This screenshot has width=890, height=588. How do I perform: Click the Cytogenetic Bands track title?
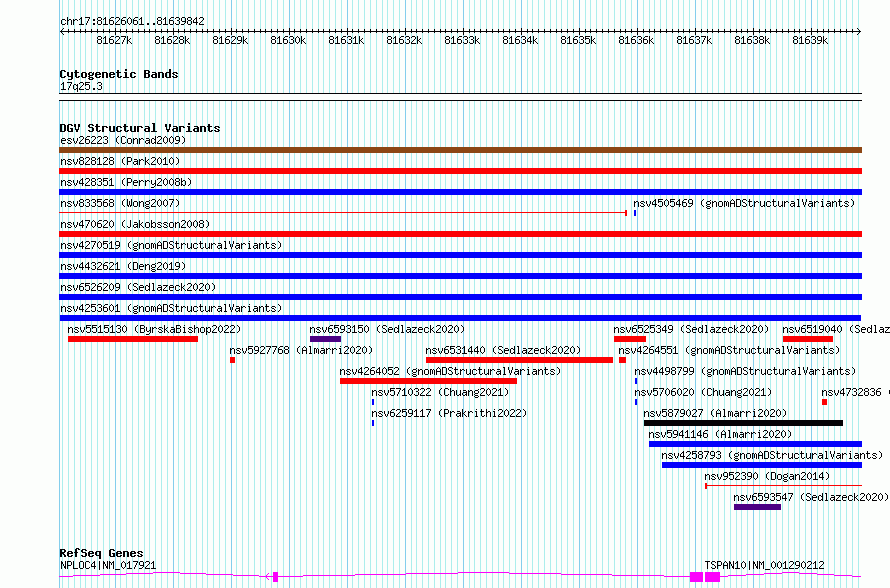click(119, 74)
